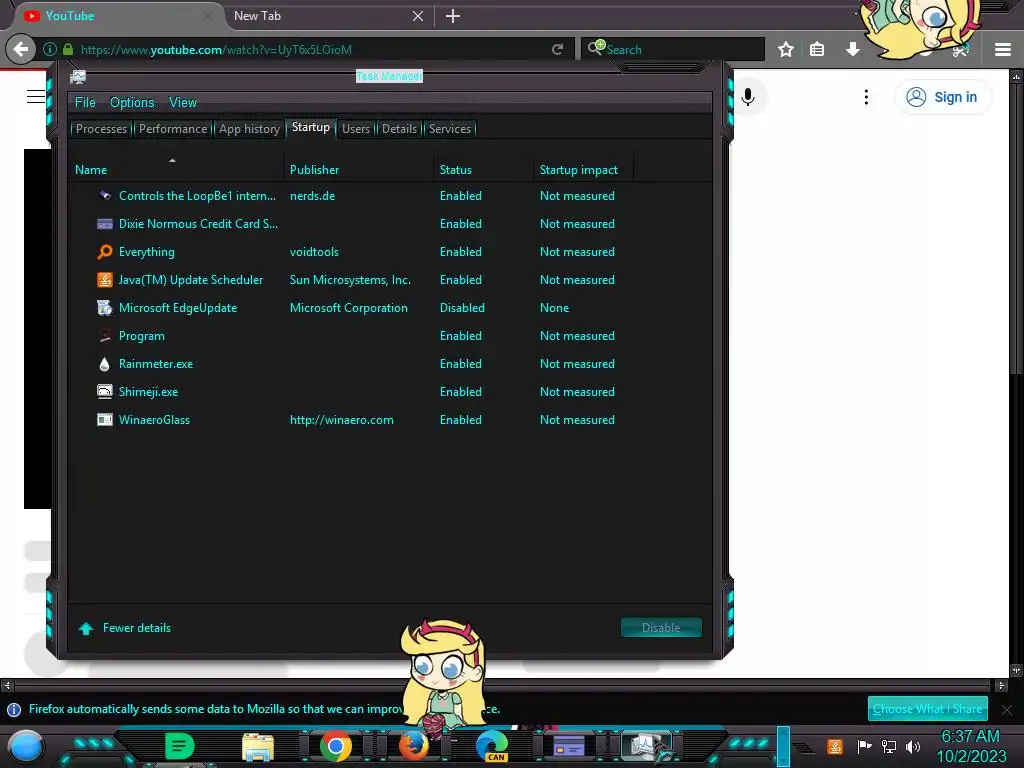Viewport: 1024px width, 768px height.
Task: Click the page's right vertical scrollbar
Action: pos(1016,372)
